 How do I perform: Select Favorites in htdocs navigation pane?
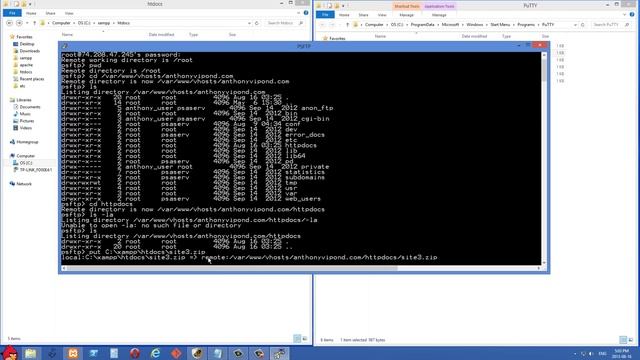24,37
